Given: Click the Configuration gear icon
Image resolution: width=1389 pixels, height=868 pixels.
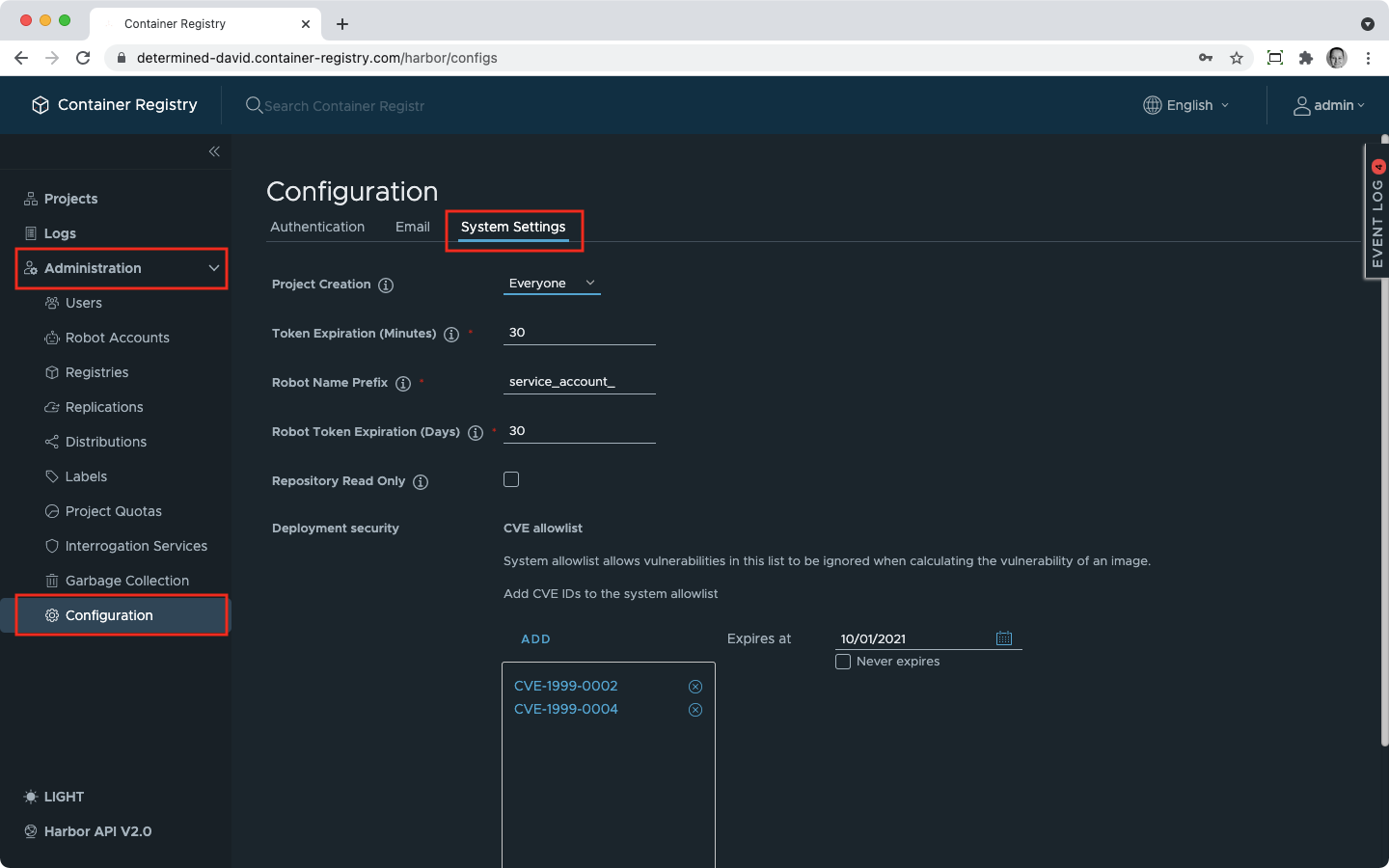Looking at the screenshot, I should pos(52,615).
